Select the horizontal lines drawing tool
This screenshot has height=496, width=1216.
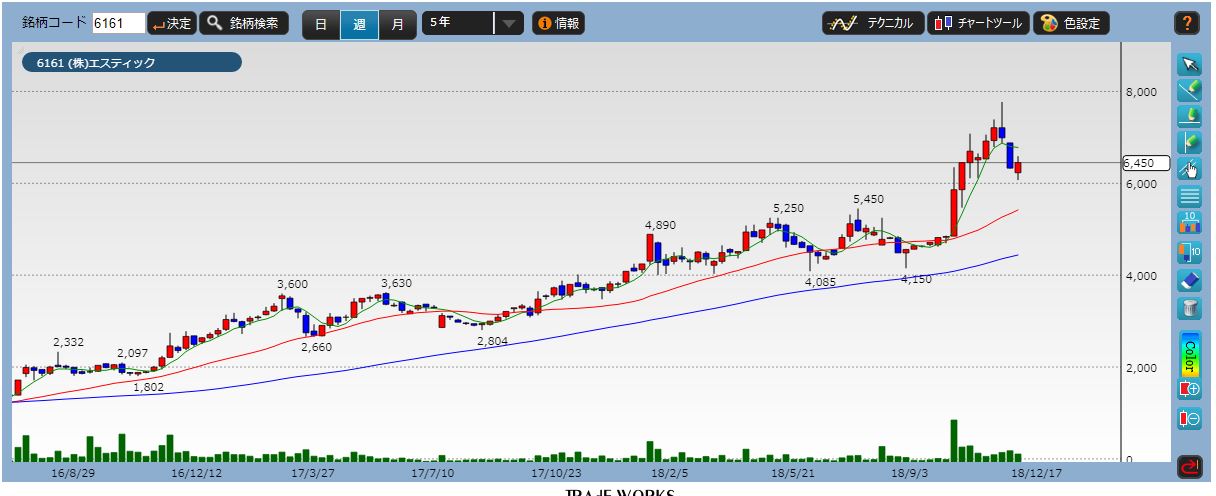[1189, 196]
